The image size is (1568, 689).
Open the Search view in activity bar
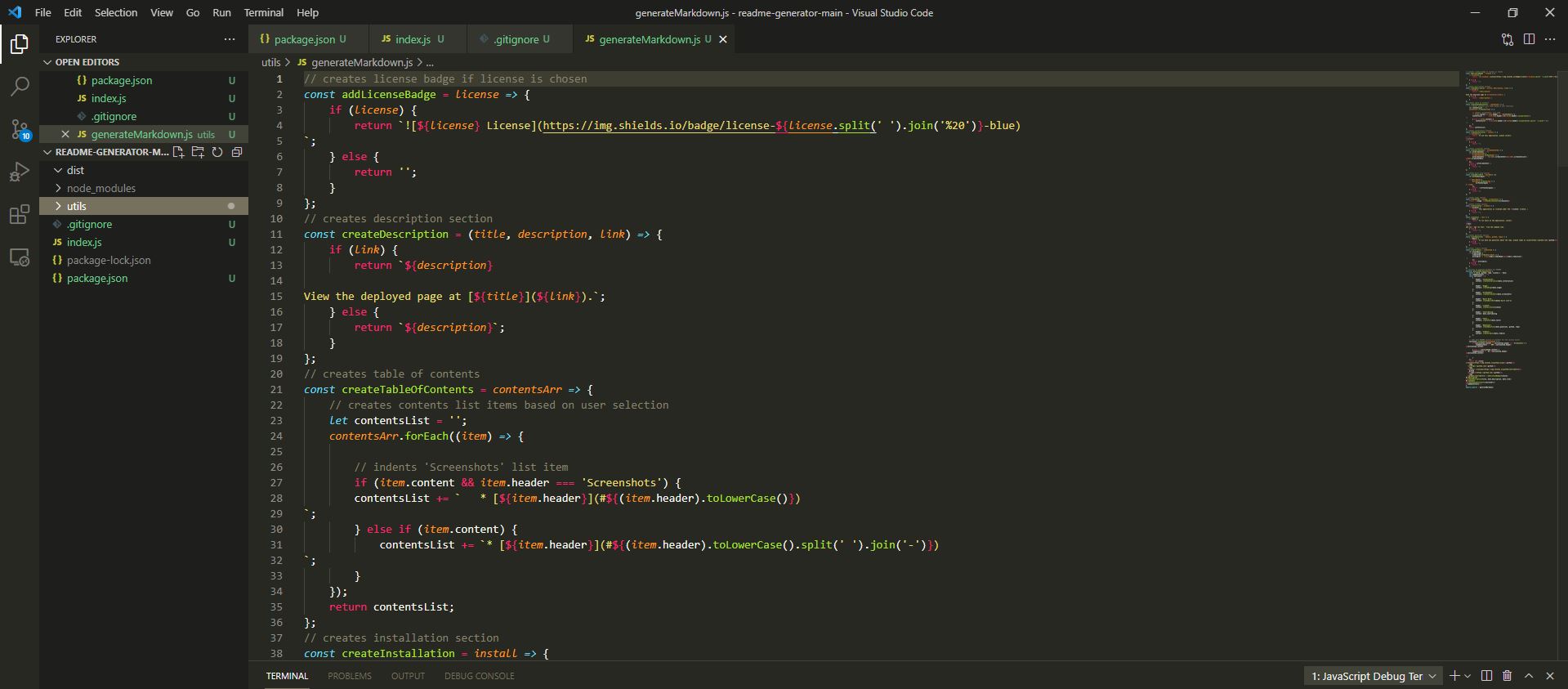(20, 86)
